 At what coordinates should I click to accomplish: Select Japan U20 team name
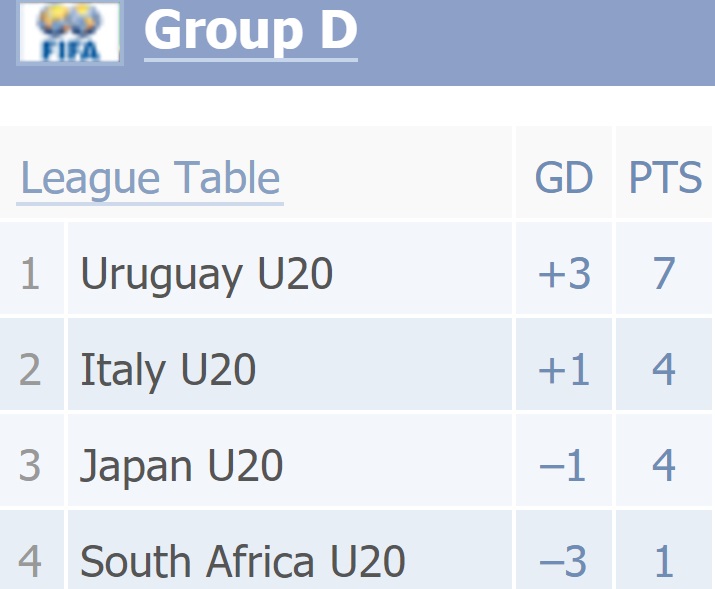point(181,466)
